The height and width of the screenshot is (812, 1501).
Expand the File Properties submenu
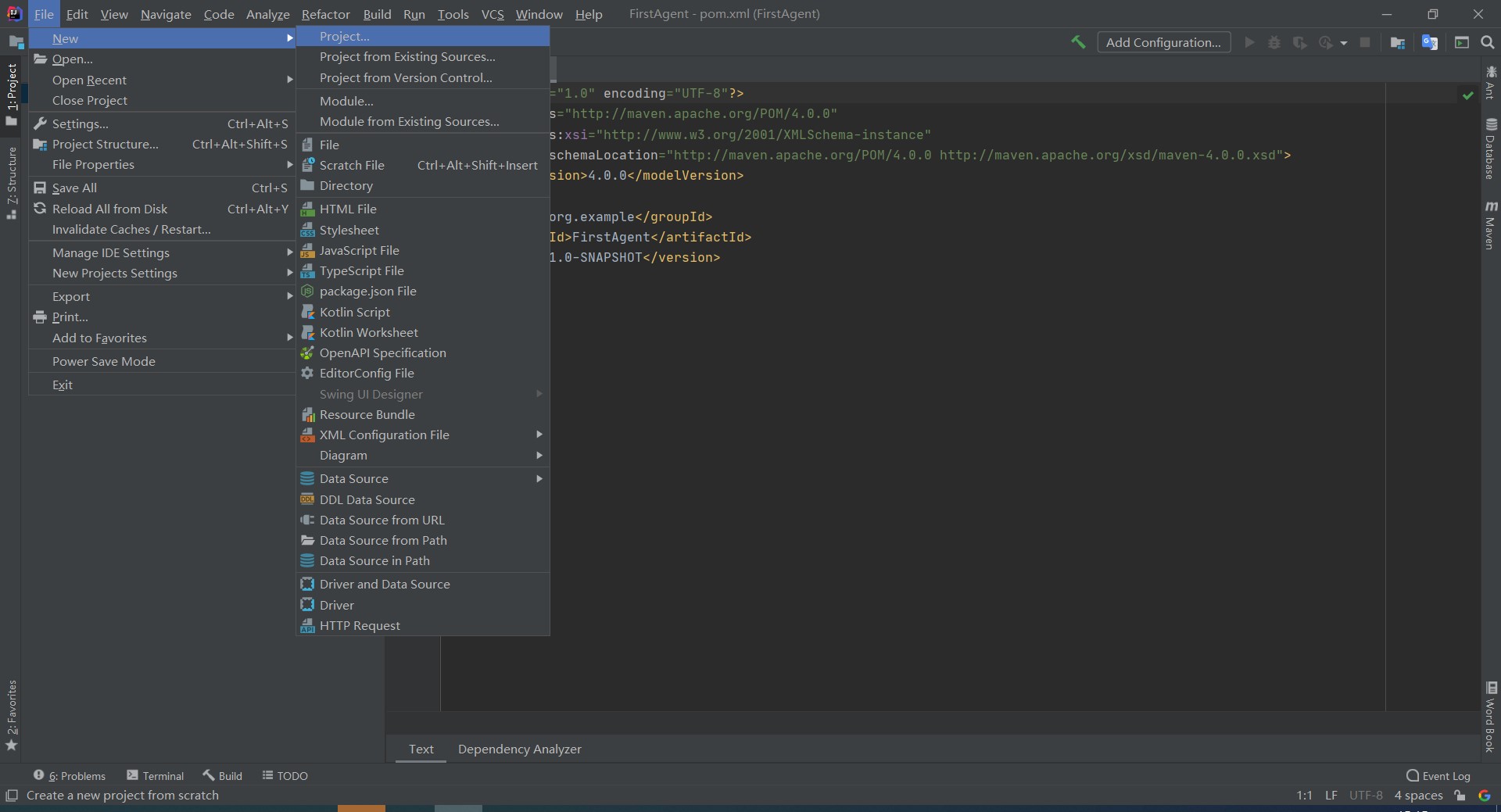coord(162,164)
